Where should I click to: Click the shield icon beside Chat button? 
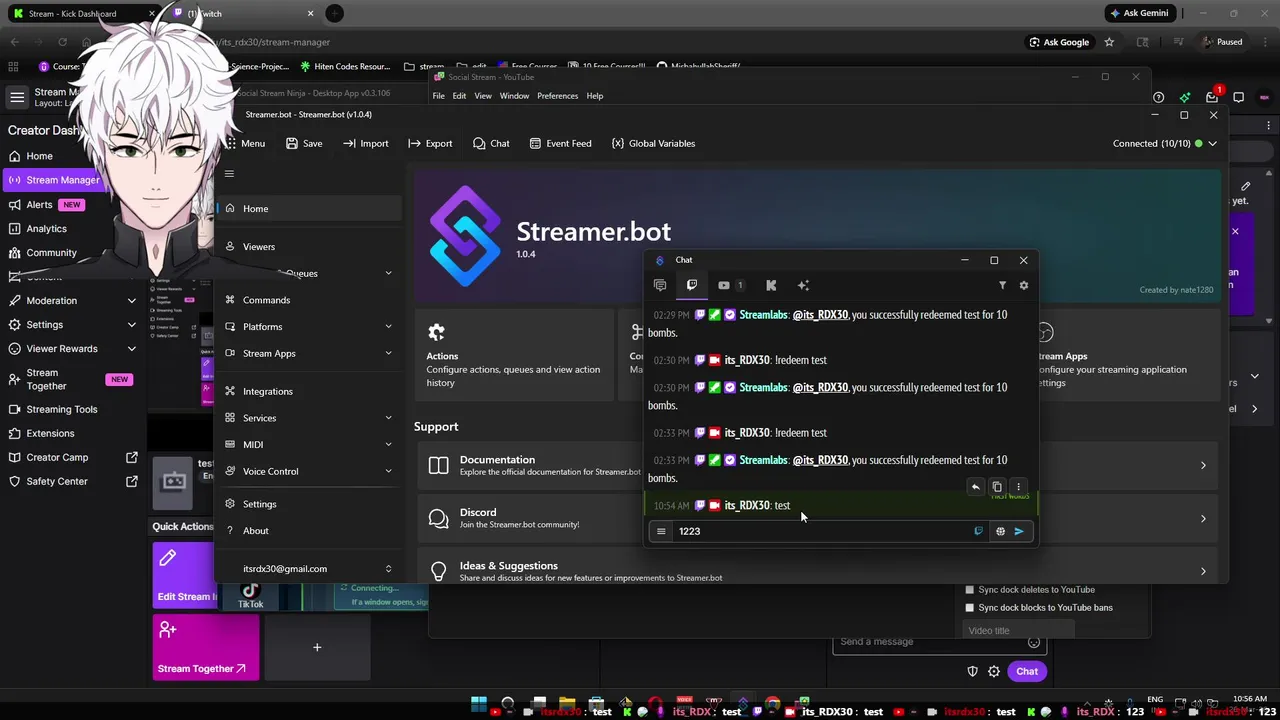coord(972,671)
